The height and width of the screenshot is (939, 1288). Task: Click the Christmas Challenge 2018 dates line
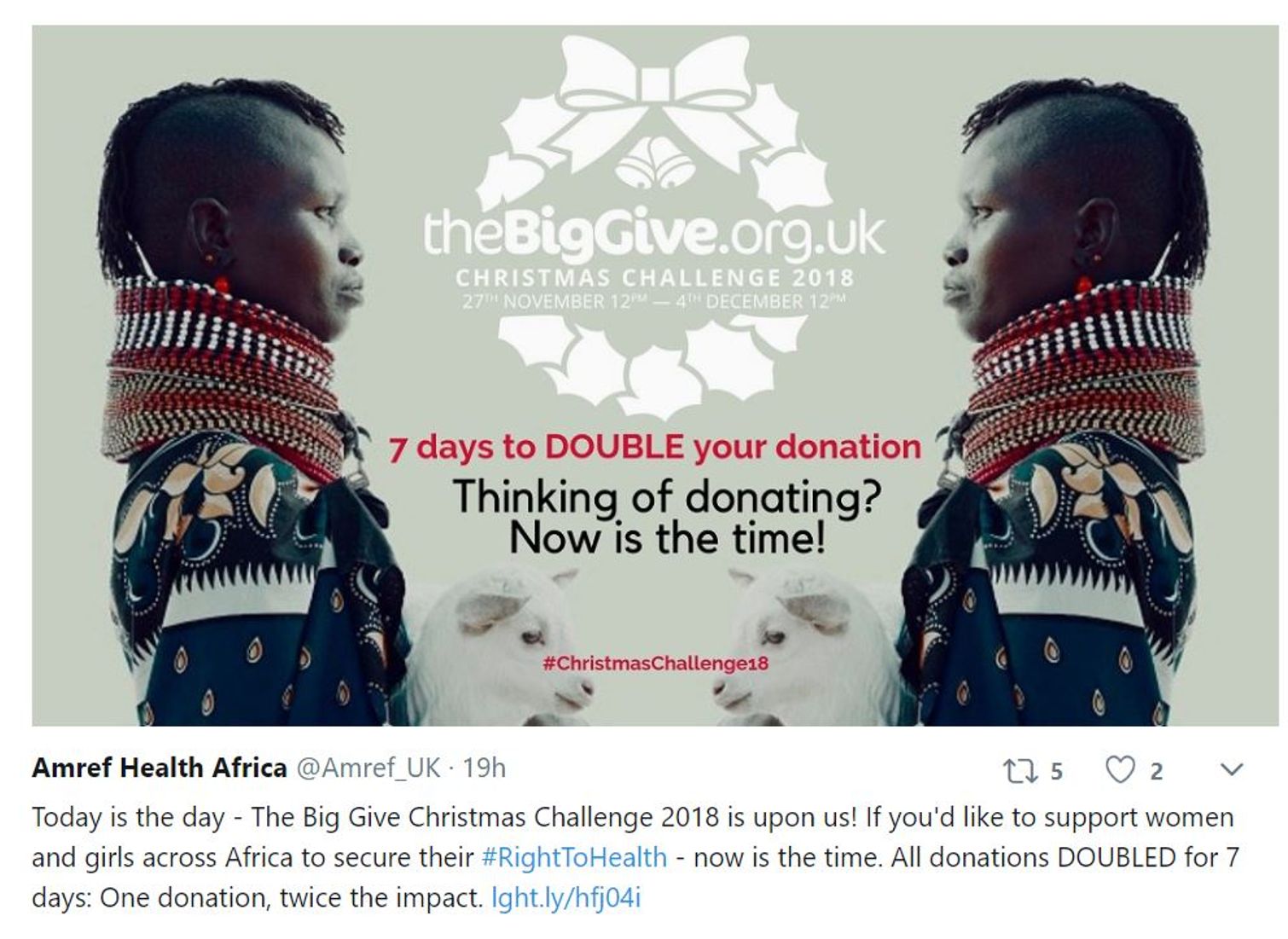coord(654,301)
